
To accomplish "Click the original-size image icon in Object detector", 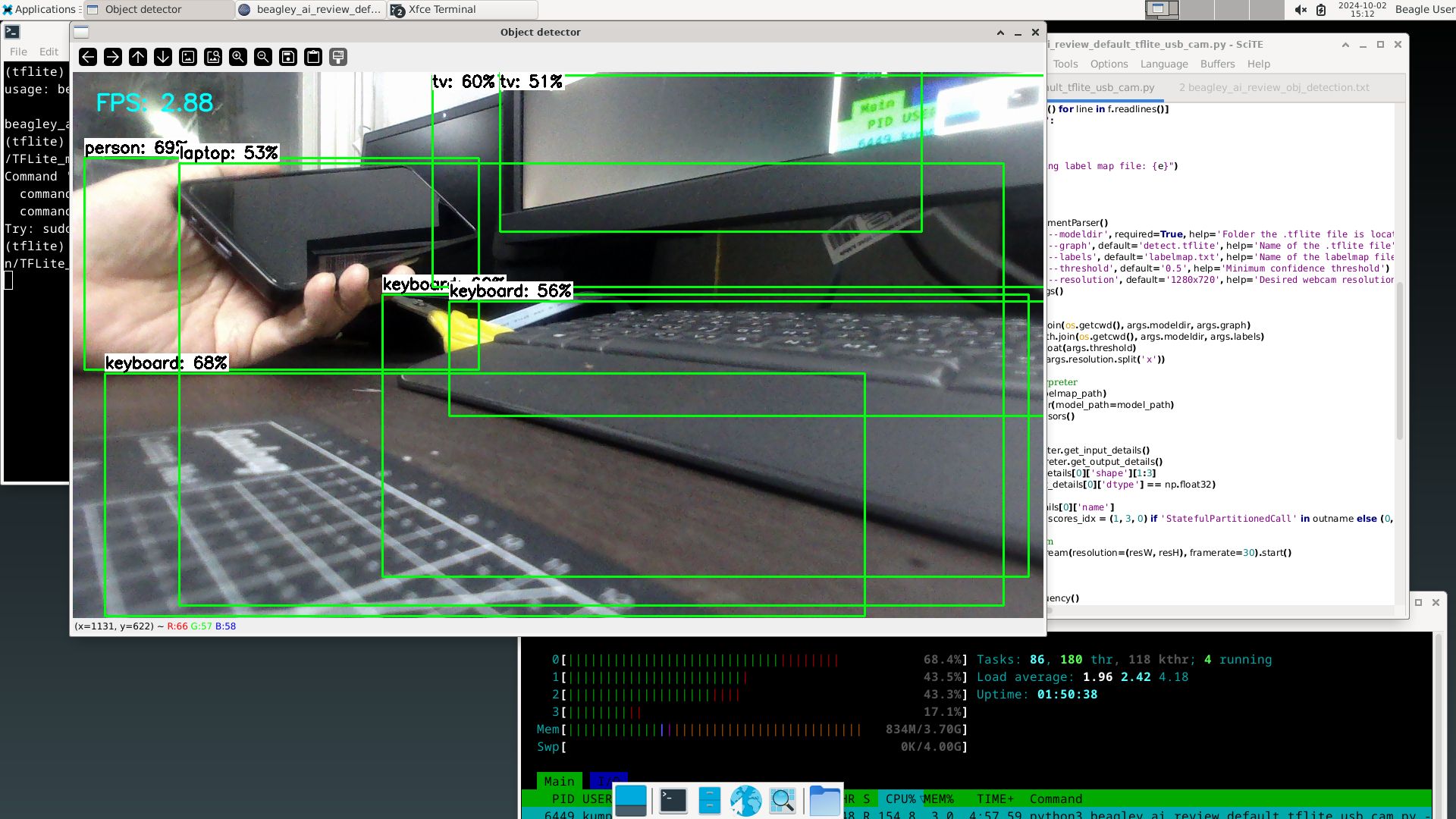I will coord(188,57).
